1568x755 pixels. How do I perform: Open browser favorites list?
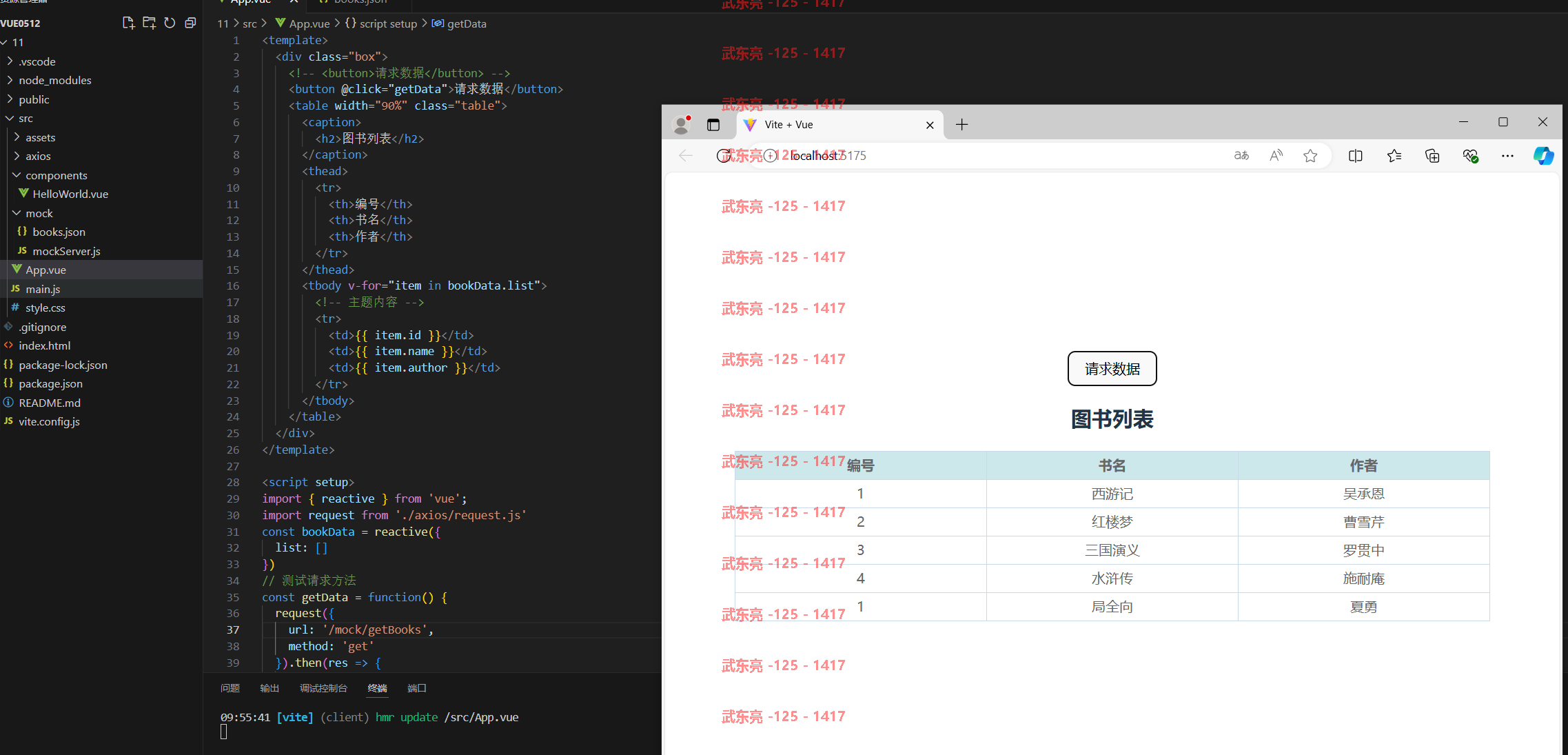1394,156
